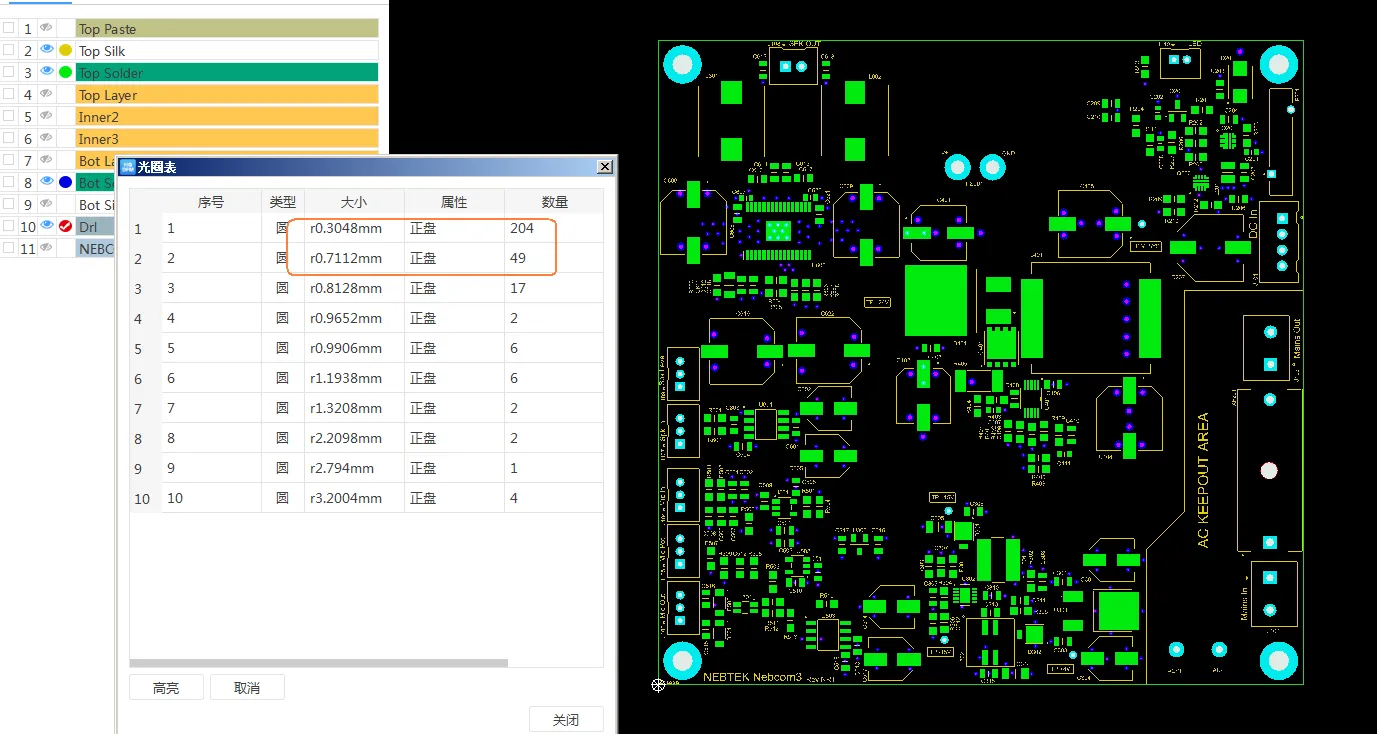Show the Top Layer via eye icon

point(46,94)
